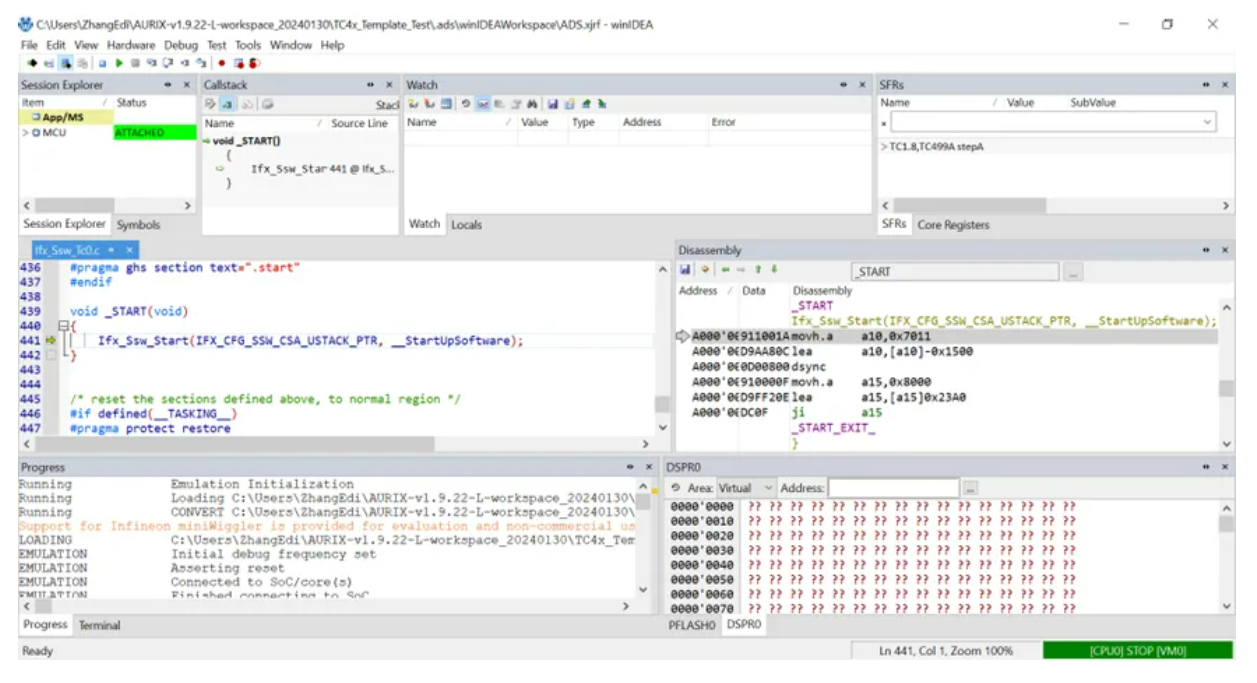
Task: Open the Hardware menu
Action: [x=131, y=45]
